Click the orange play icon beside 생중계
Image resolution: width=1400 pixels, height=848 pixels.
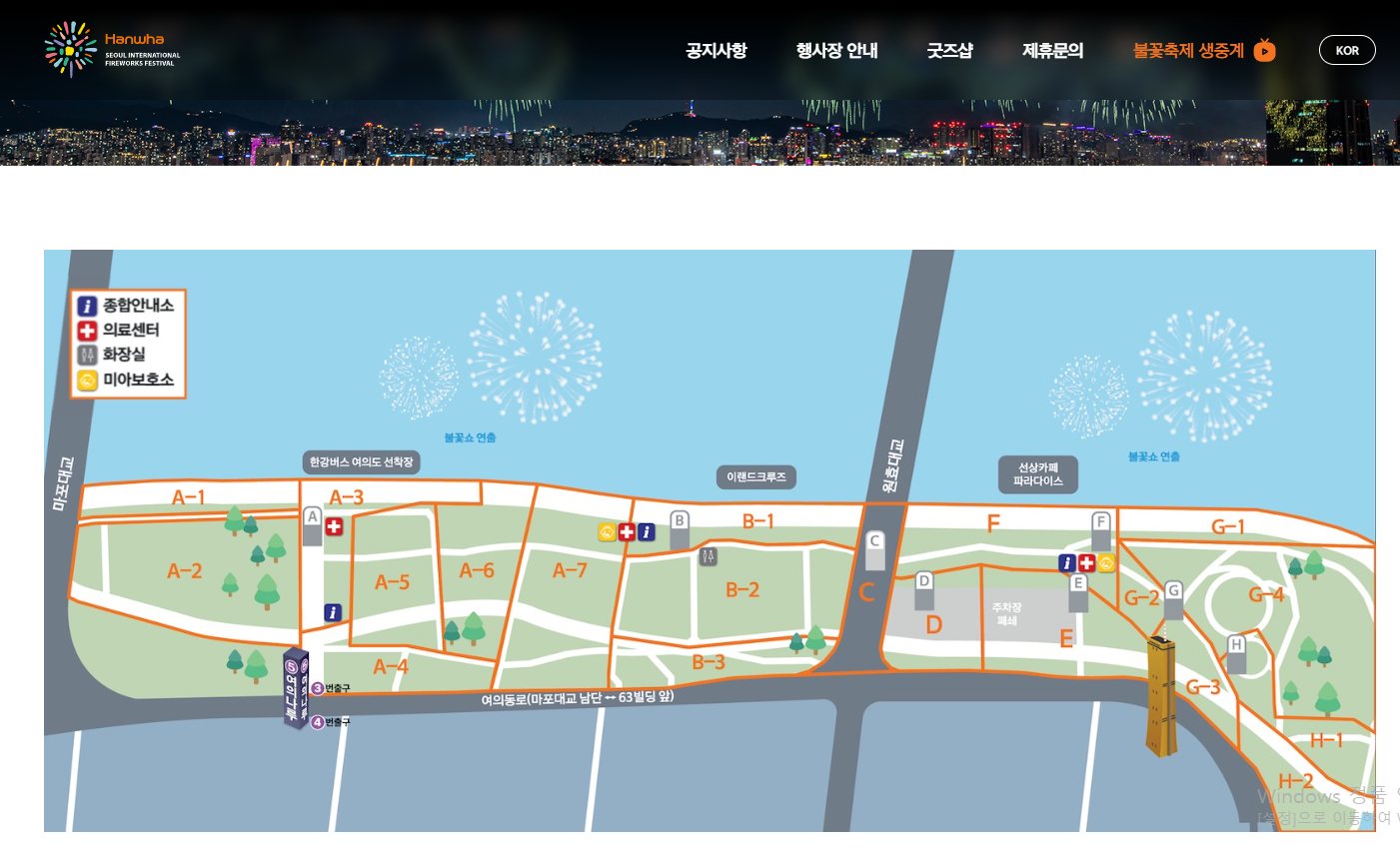tap(1265, 50)
